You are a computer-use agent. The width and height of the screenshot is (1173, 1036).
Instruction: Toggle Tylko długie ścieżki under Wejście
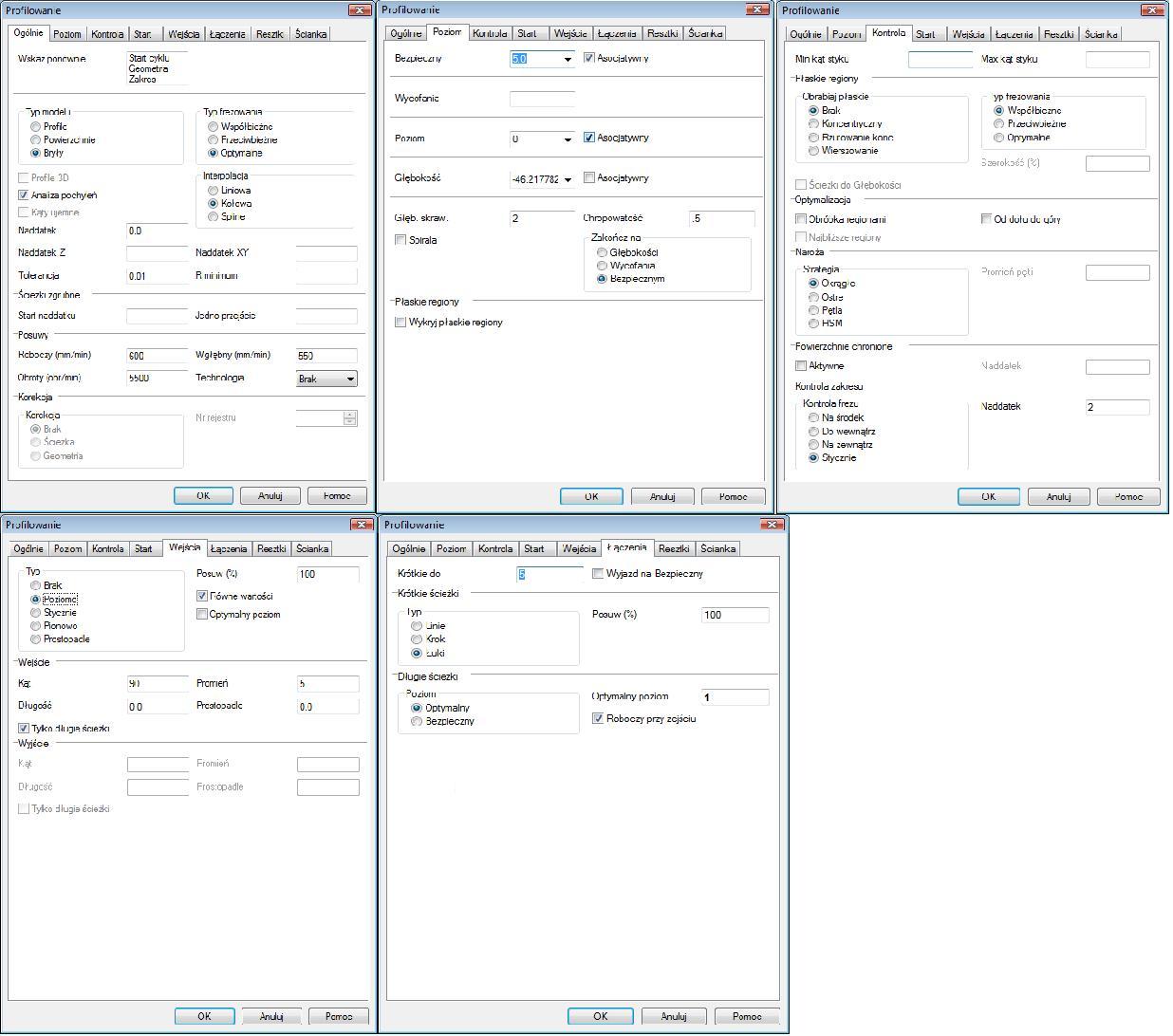click(x=24, y=729)
